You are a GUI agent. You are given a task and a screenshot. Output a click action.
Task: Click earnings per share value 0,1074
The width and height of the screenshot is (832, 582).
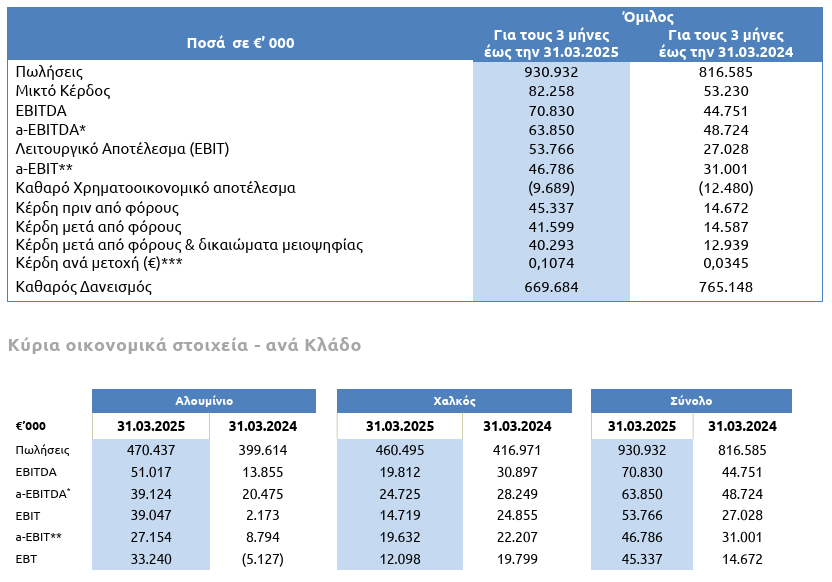coord(550,264)
